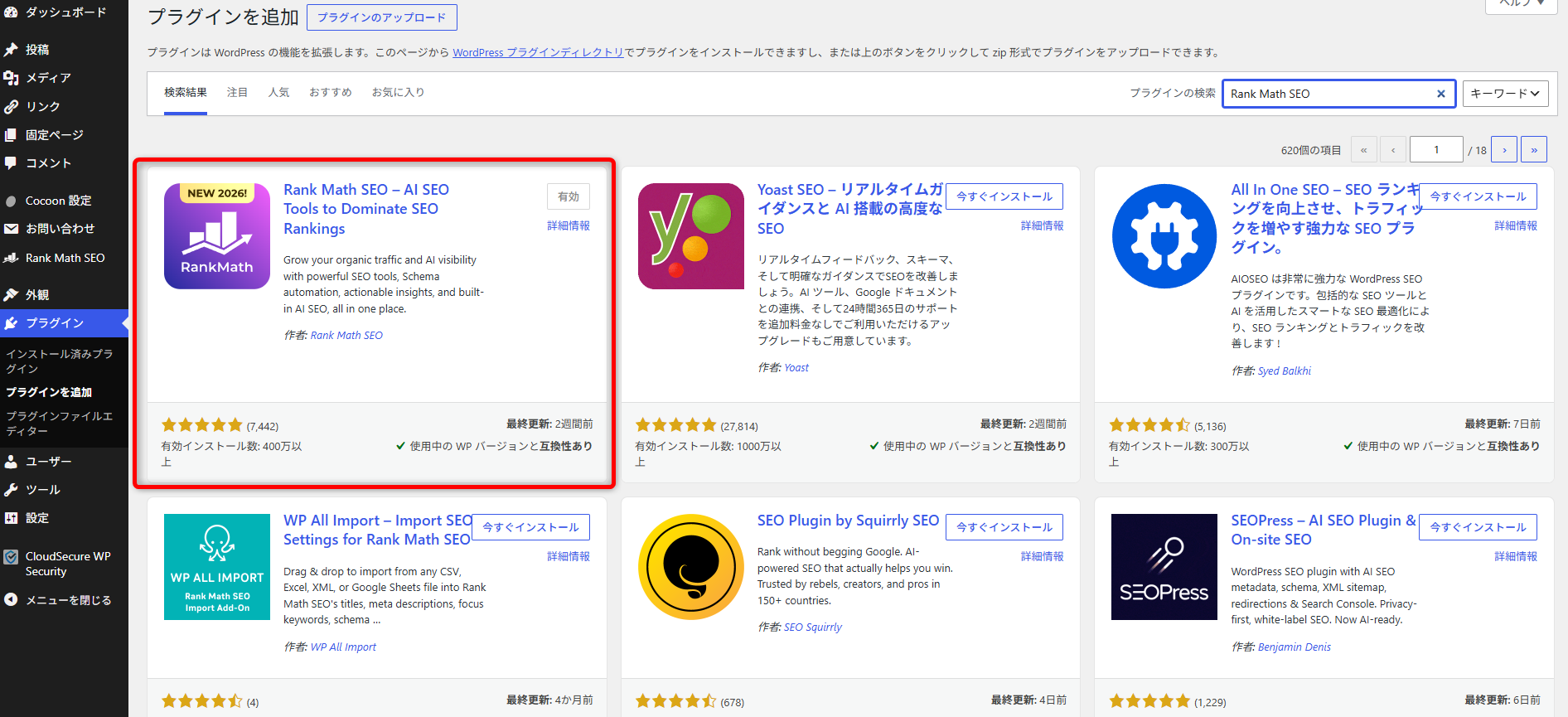Install All In One SEO plugin

1478,196
